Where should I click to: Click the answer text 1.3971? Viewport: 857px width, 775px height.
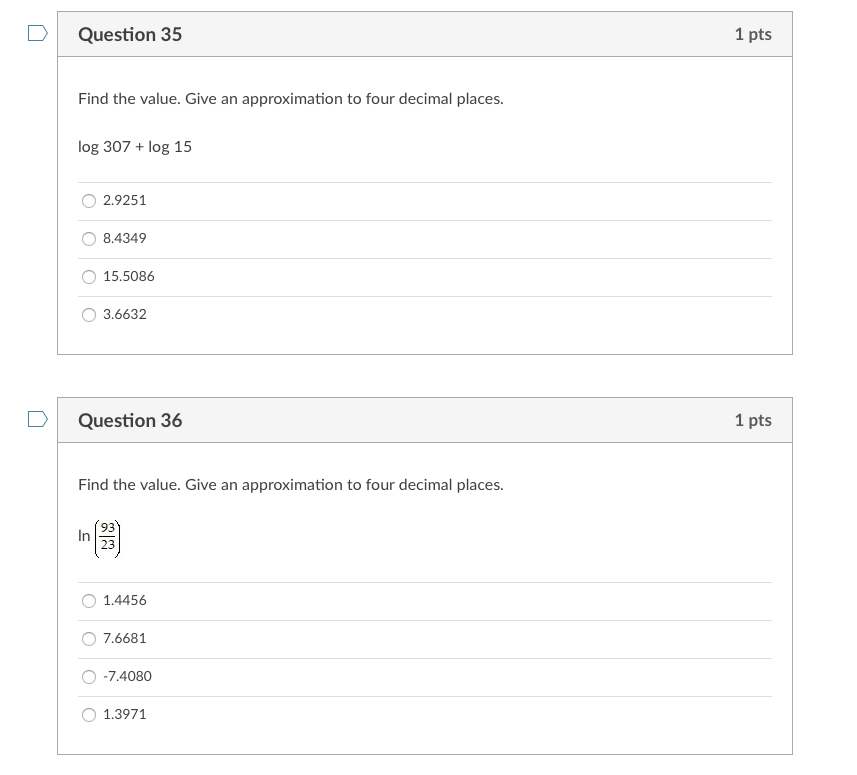click(x=124, y=714)
